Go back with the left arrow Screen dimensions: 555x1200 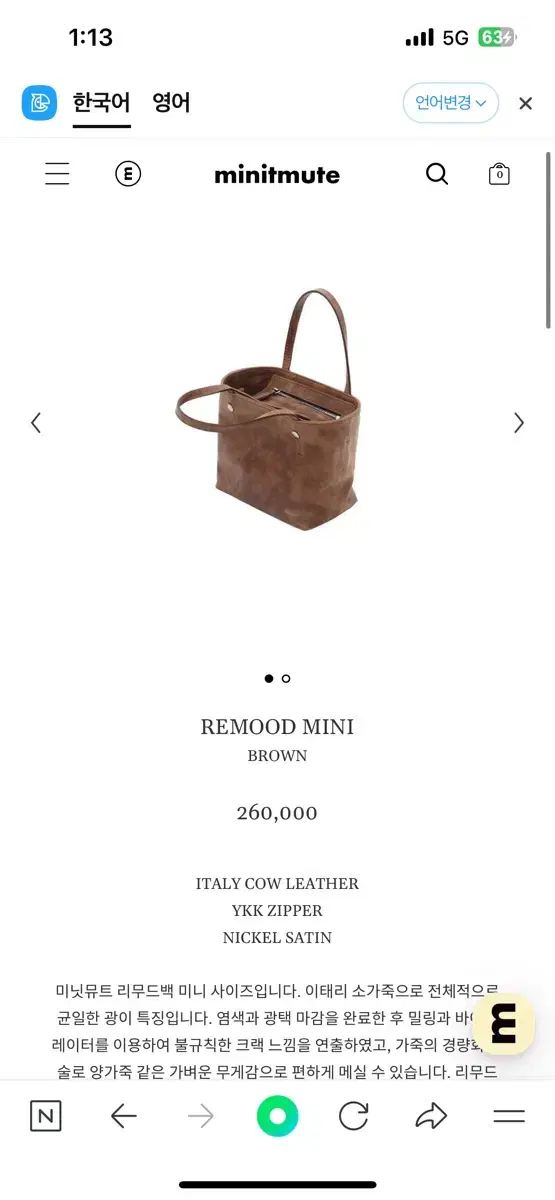[x=124, y=1116]
